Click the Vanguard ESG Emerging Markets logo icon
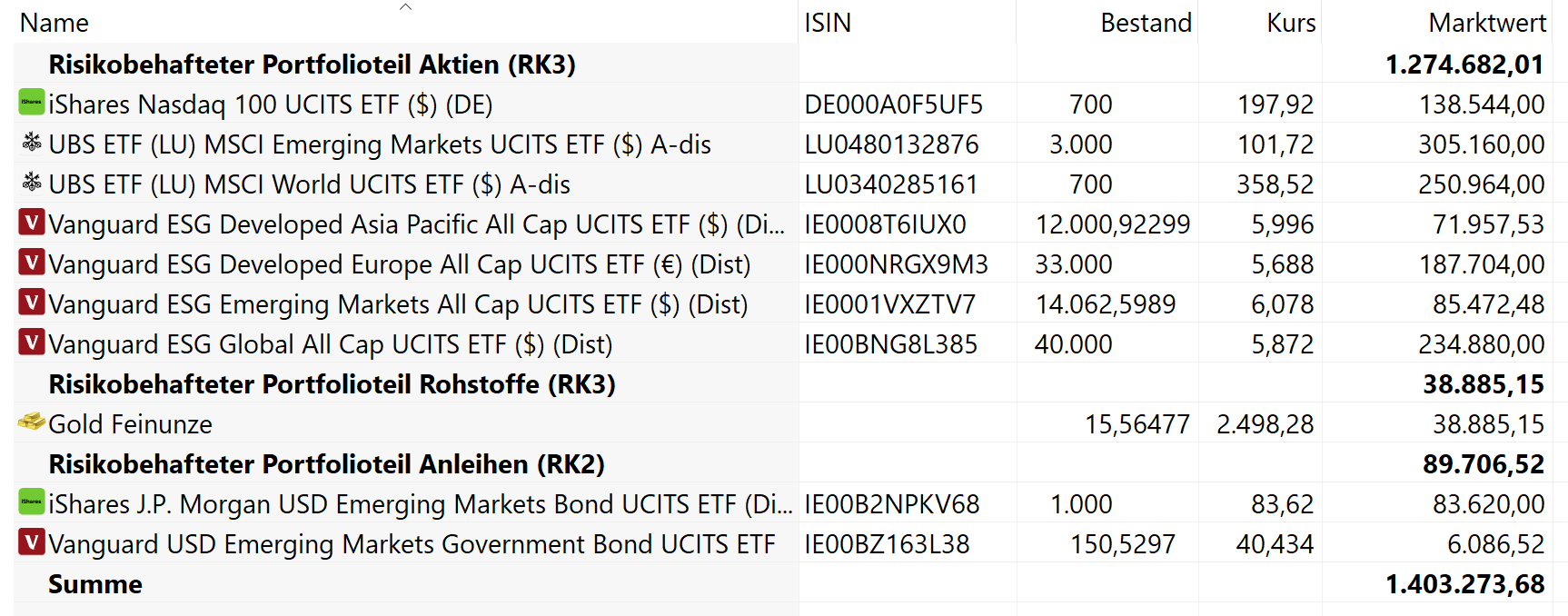 [x=32, y=303]
